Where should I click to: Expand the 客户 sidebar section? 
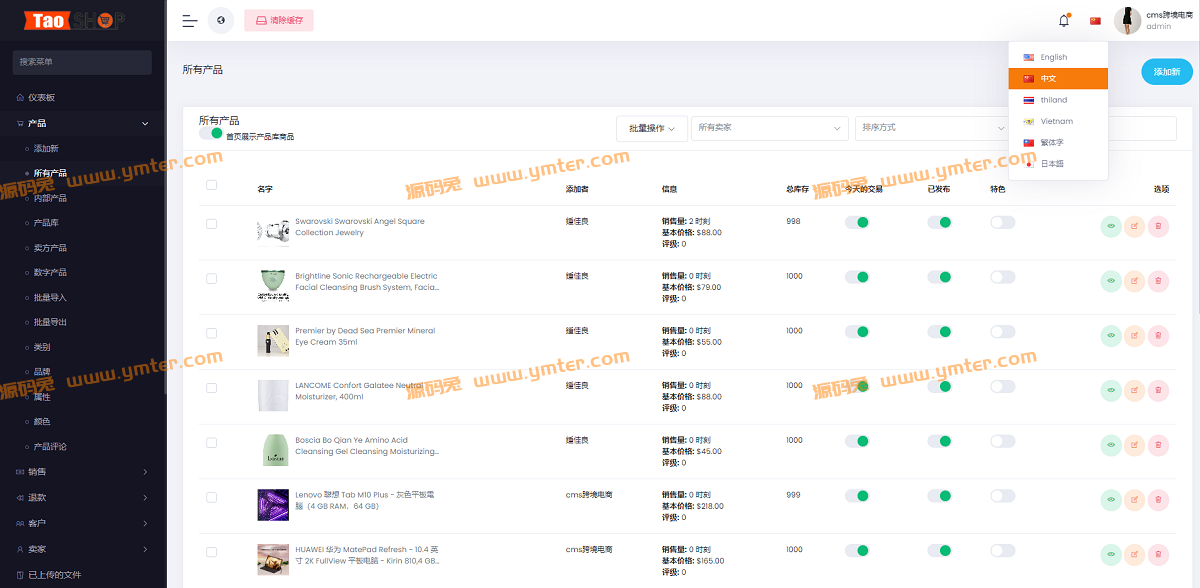(83, 523)
